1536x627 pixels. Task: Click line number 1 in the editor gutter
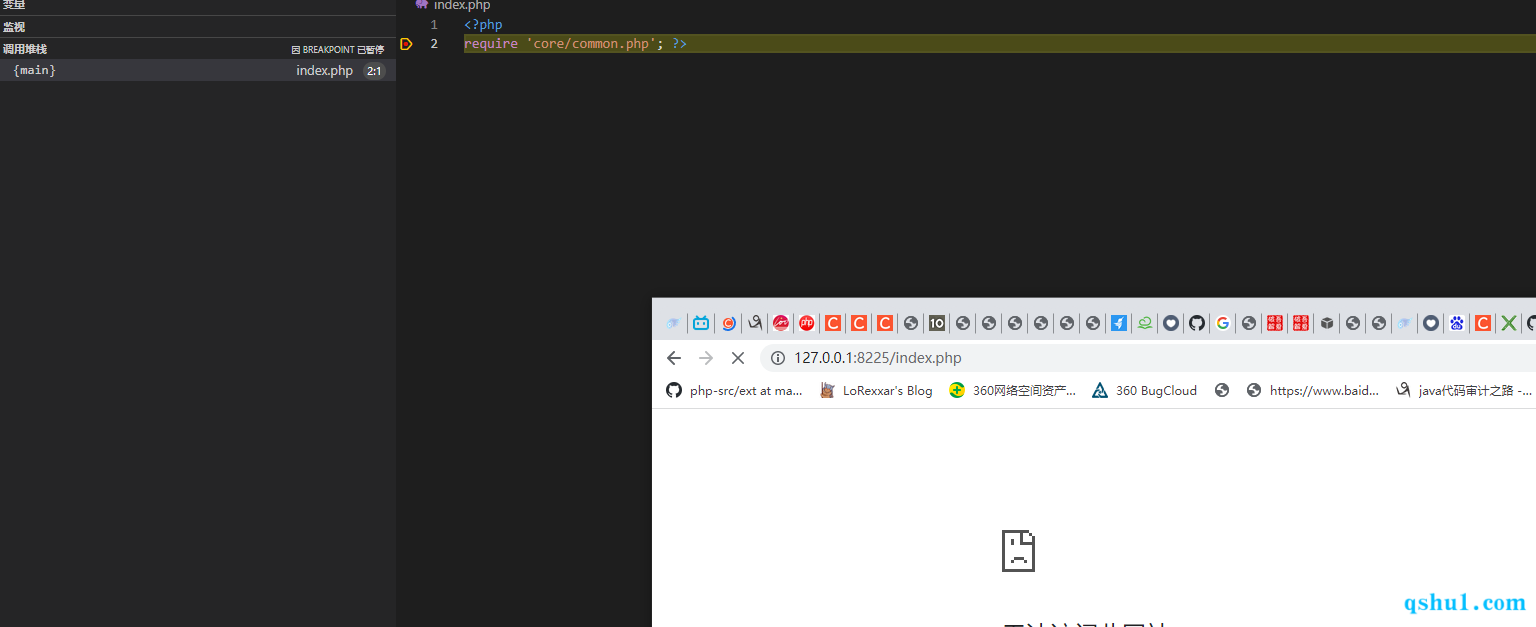(x=434, y=25)
